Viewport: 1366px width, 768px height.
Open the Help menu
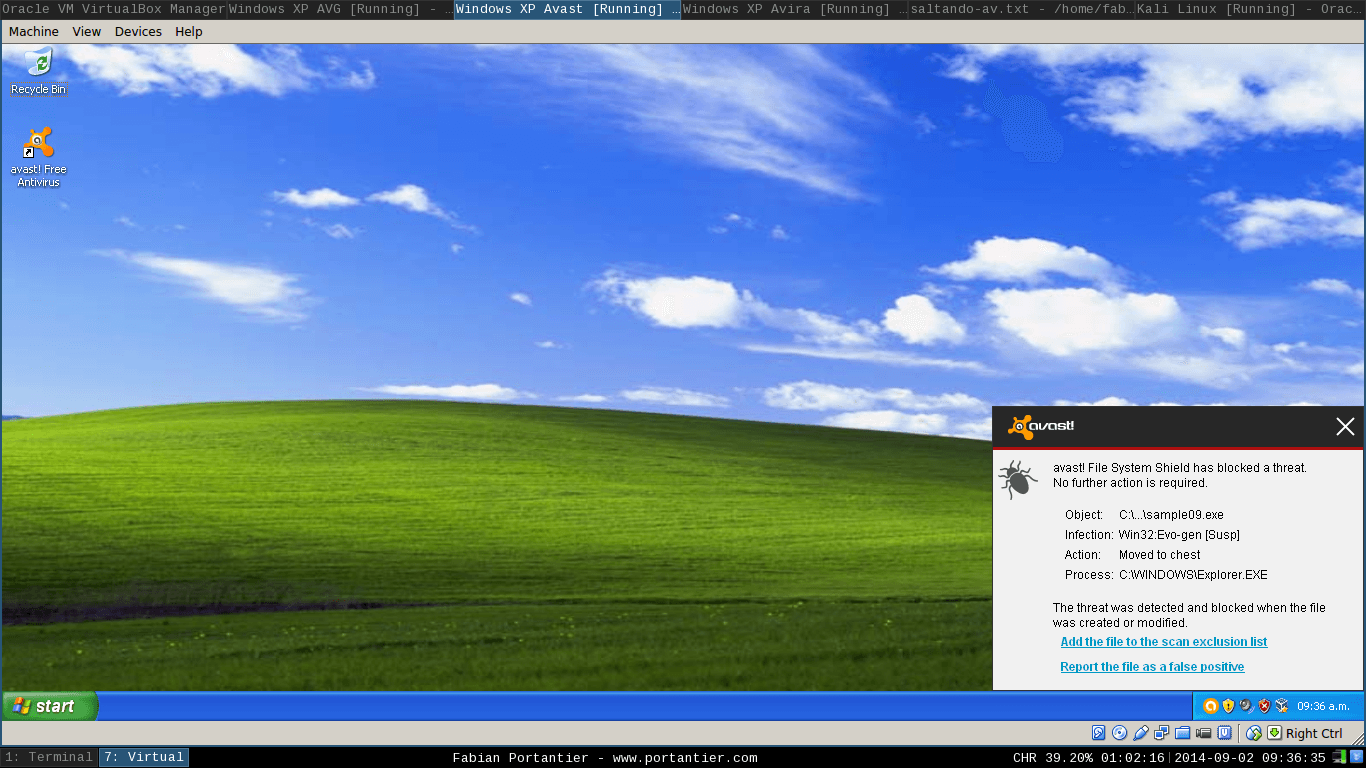click(x=189, y=31)
